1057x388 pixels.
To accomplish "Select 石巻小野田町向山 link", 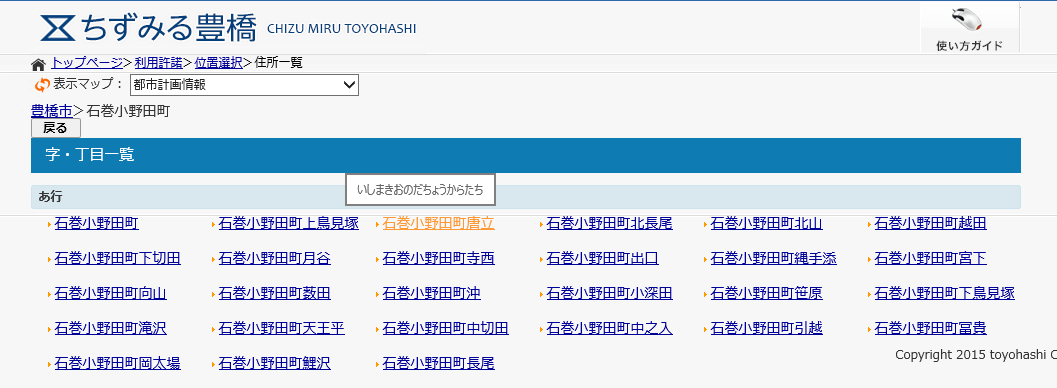I will 111,293.
